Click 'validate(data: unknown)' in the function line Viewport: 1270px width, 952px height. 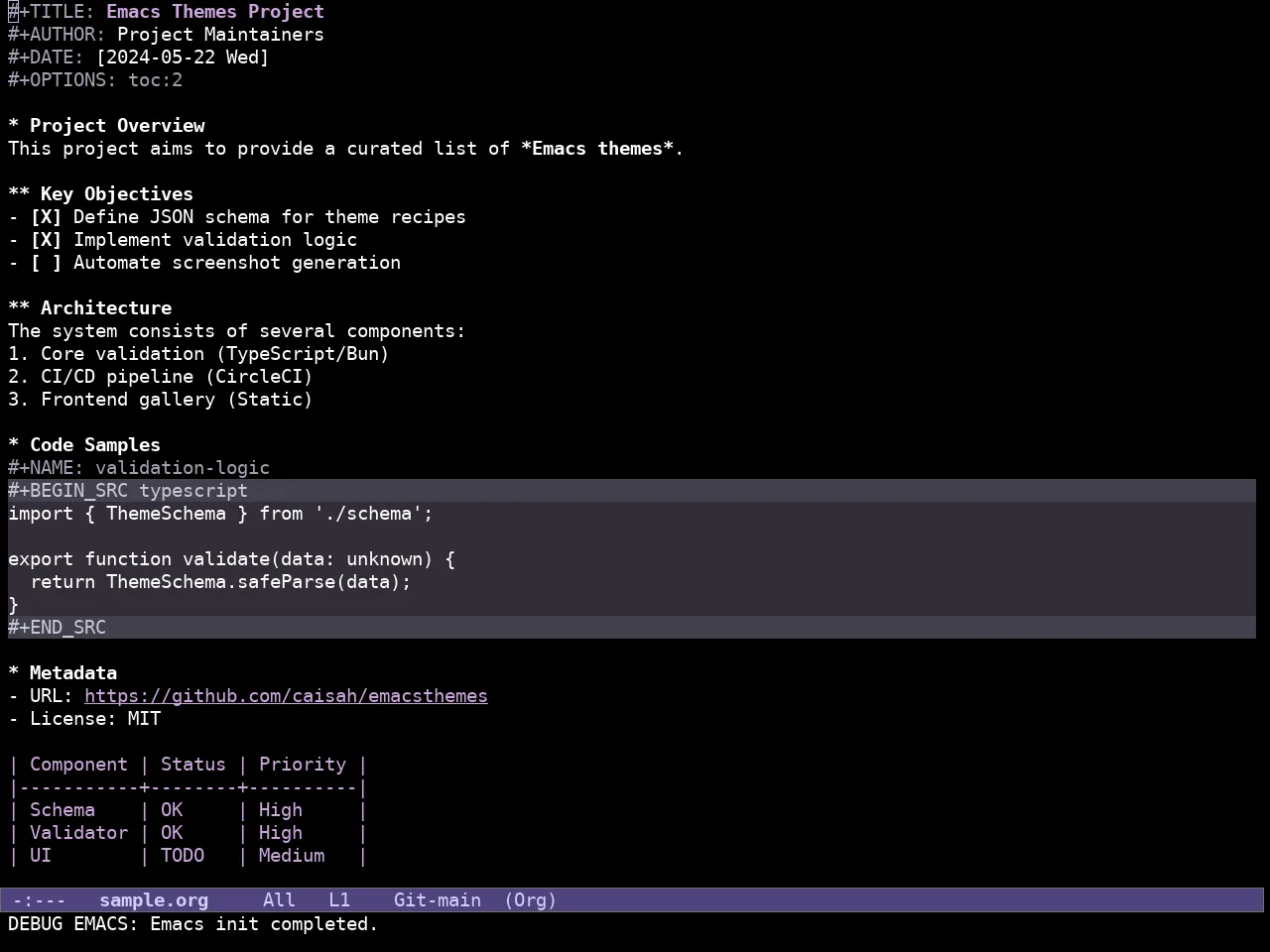308,559
